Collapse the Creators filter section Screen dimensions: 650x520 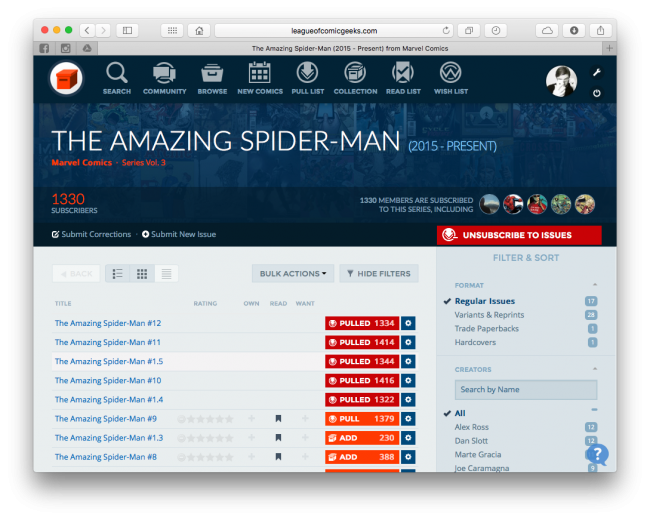pyautogui.click(x=595, y=369)
